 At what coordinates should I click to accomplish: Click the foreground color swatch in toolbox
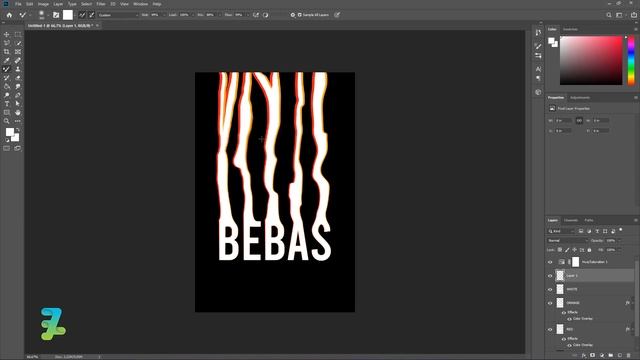coord(9,132)
